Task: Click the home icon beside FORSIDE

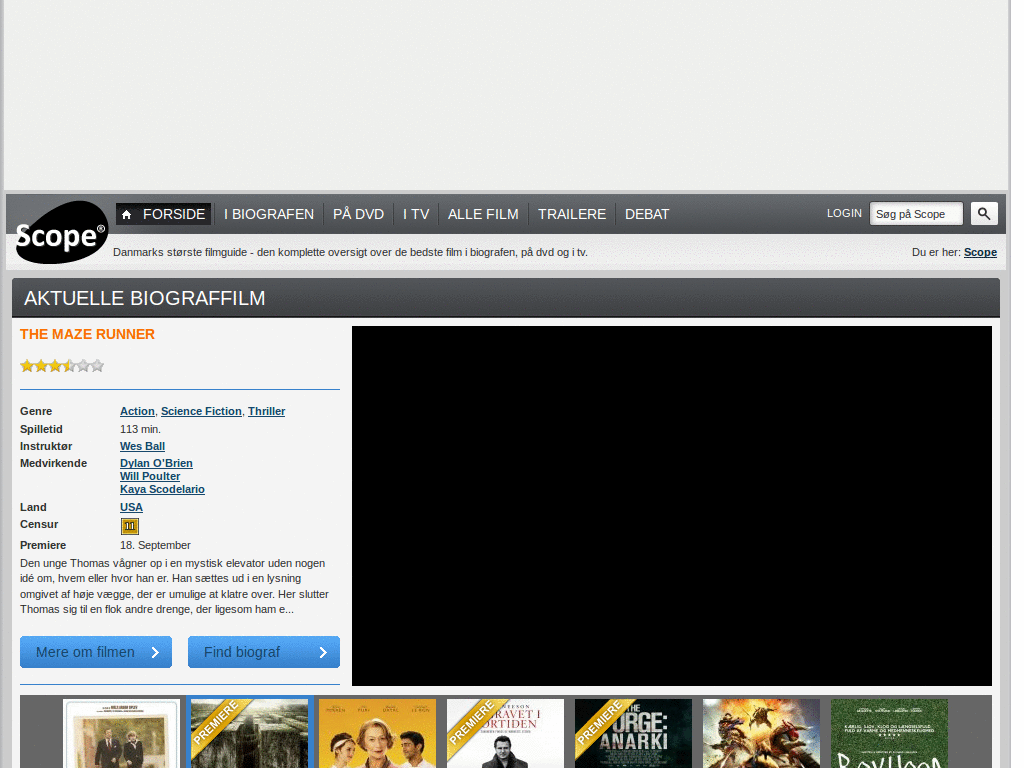Action: tap(127, 214)
